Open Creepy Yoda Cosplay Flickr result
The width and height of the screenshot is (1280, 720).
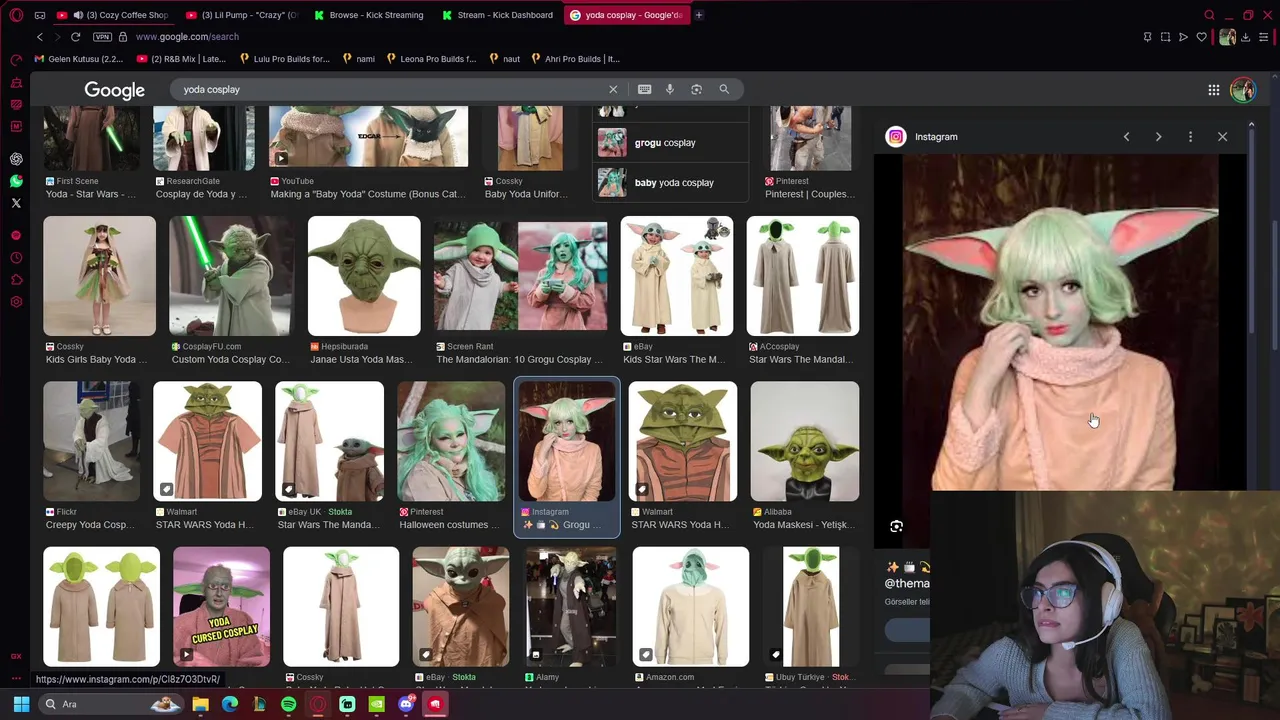(x=92, y=441)
